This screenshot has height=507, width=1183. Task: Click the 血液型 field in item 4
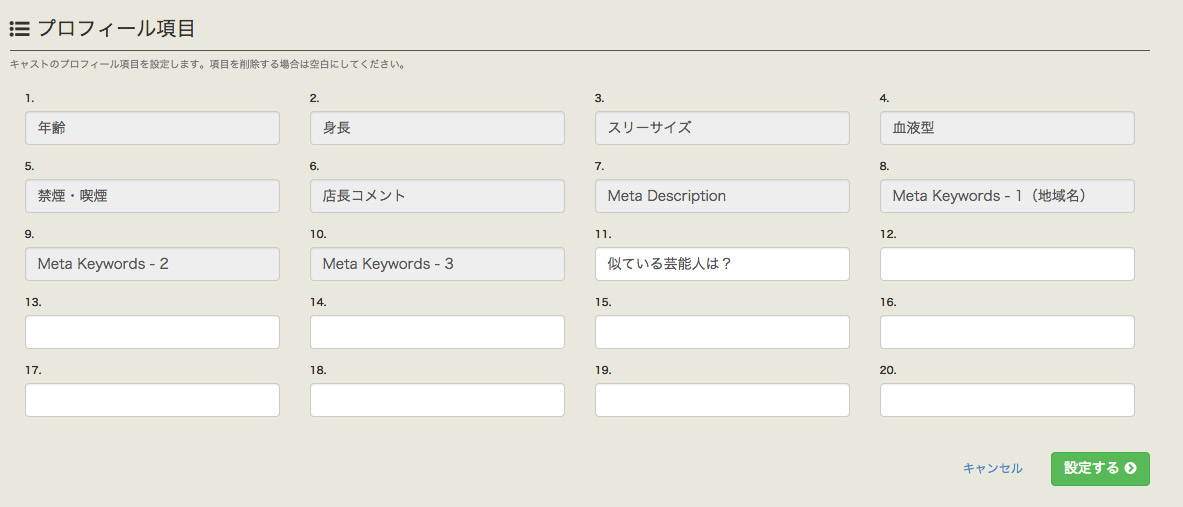(1007, 128)
